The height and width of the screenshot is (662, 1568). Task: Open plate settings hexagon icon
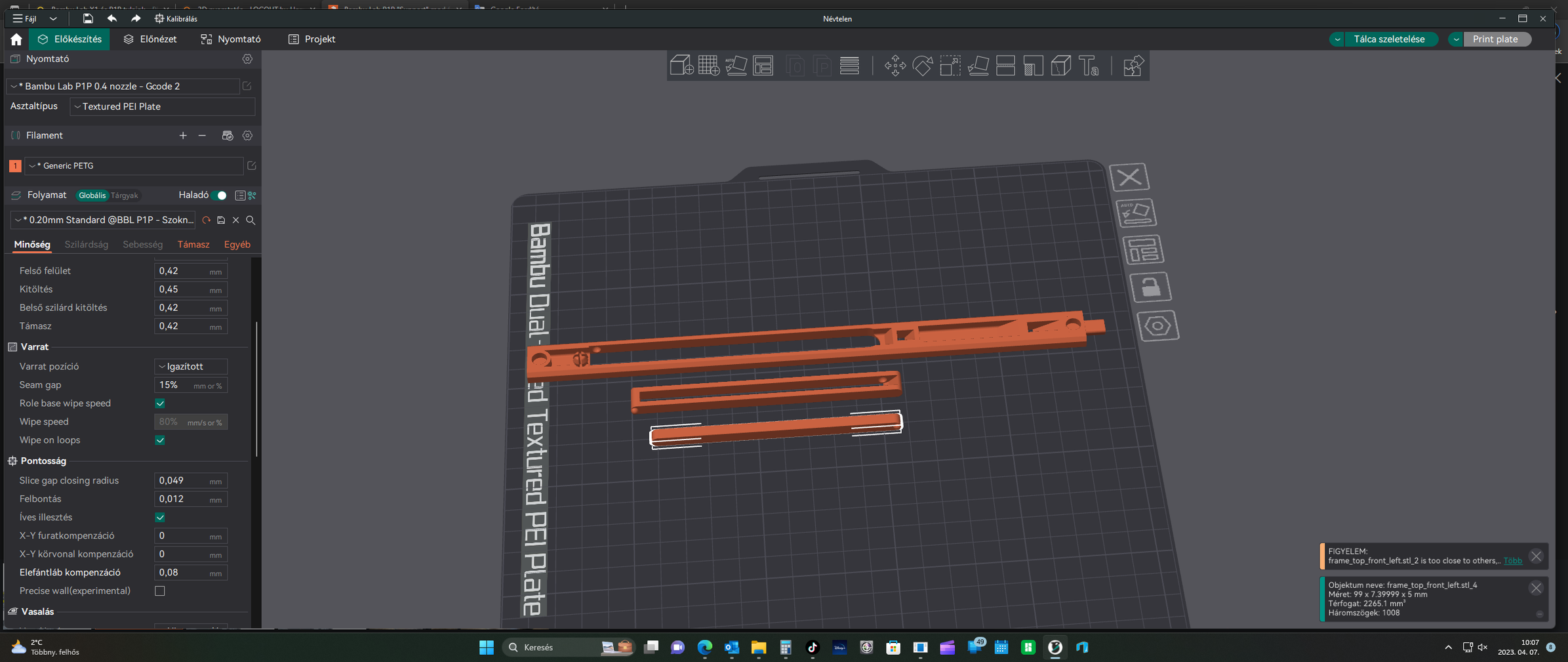(1158, 325)
